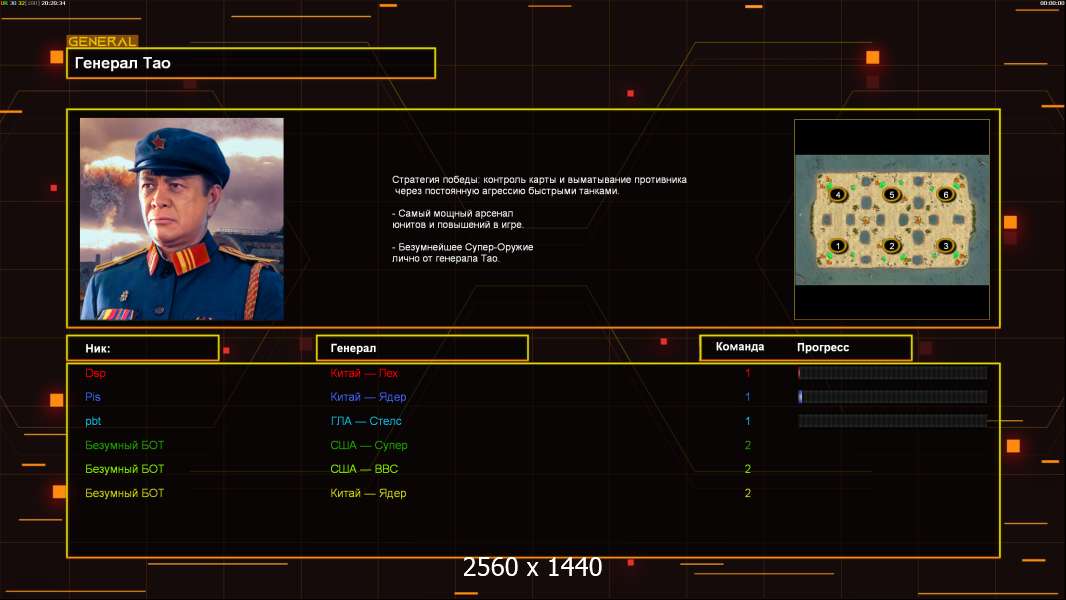Click team number 1 for pbt
Screen dimensions: 1066x600
point(748,421)
